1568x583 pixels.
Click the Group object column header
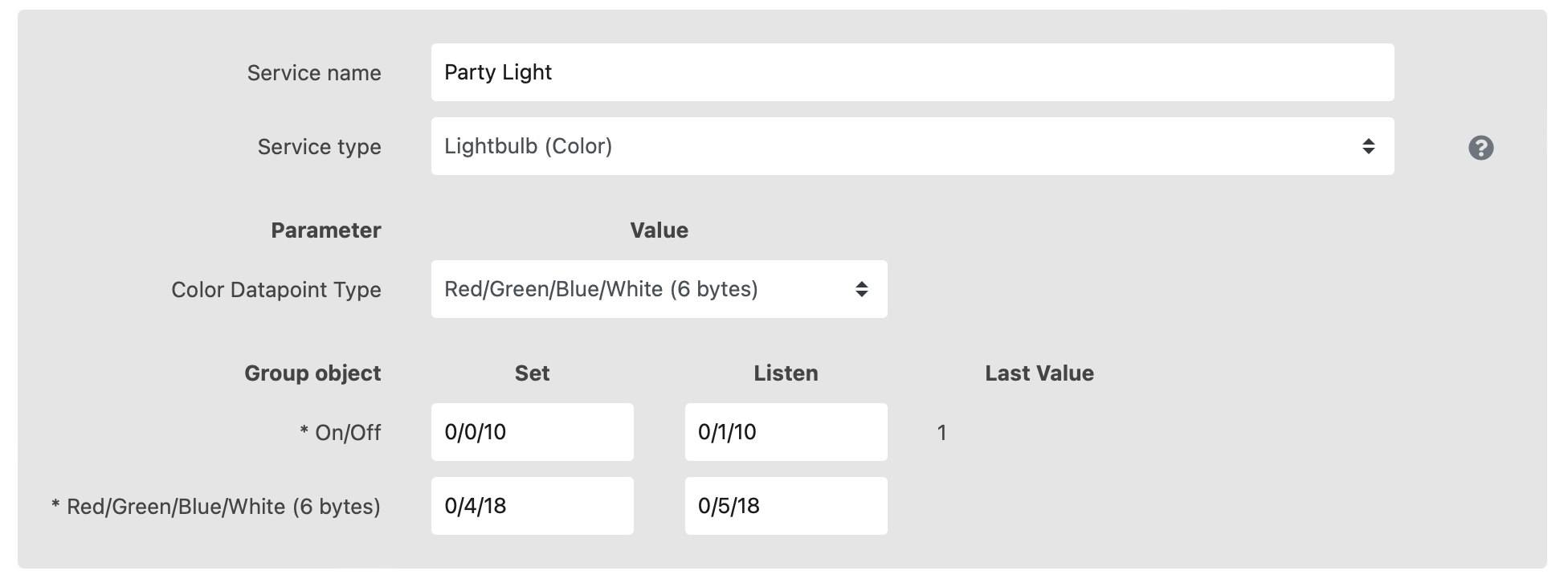tap(312, 373)
